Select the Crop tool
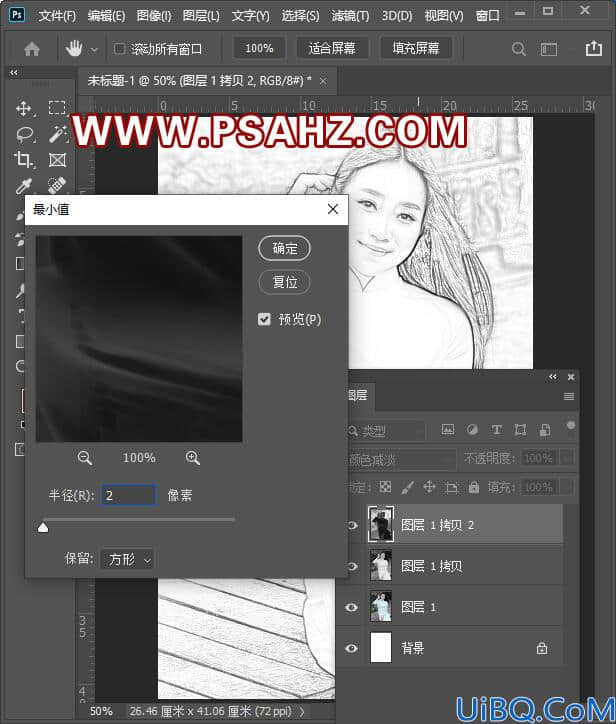The image size is (616, 724). [23, 160]
